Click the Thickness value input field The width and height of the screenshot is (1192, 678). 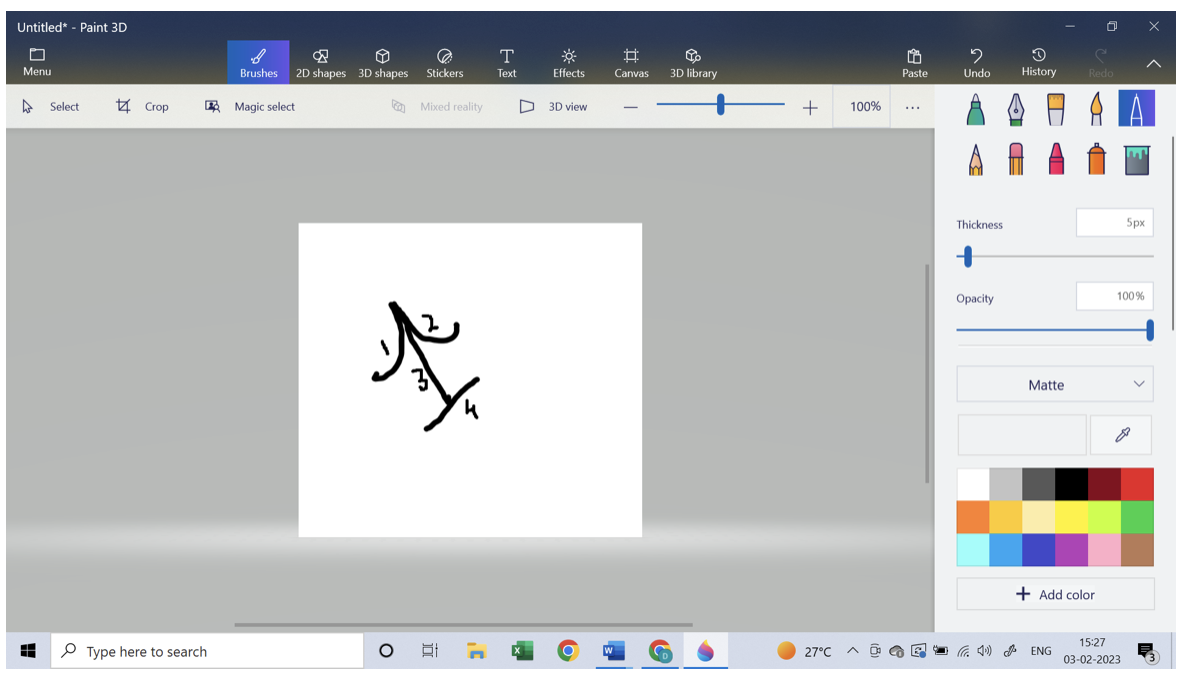1114,223
